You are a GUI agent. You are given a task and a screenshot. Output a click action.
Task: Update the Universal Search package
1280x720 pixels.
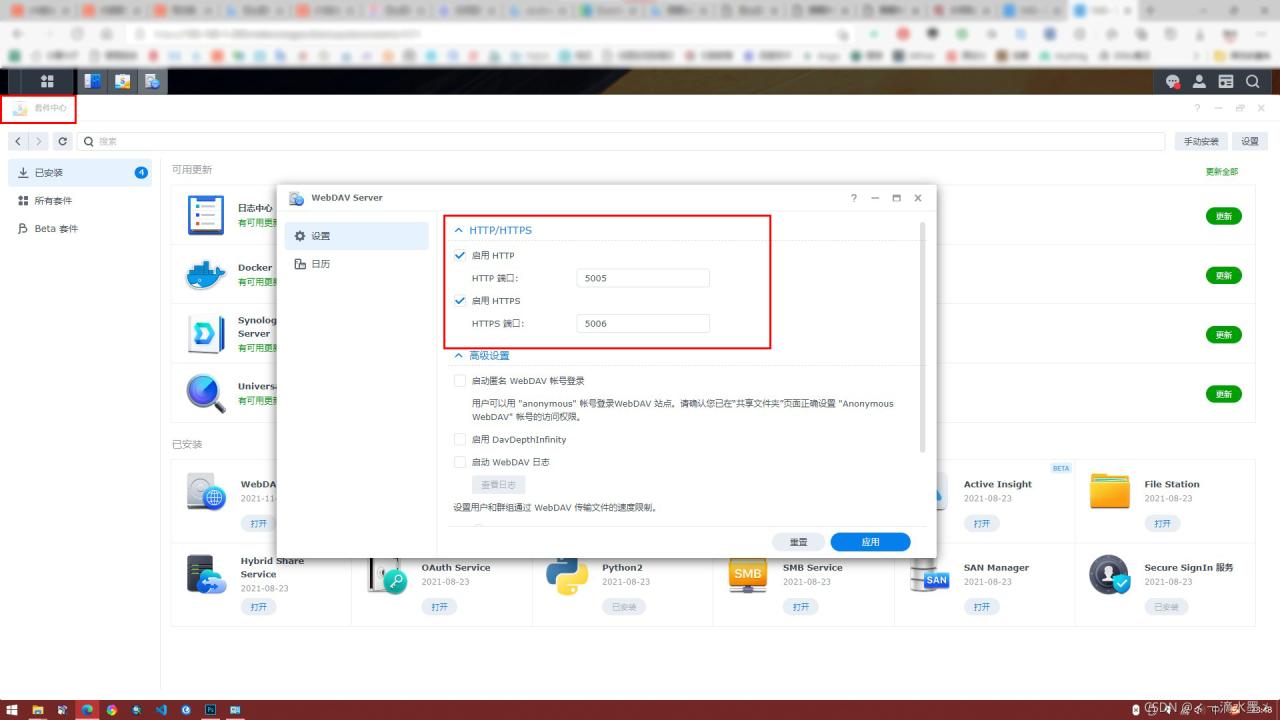[x=1224, y=394]
